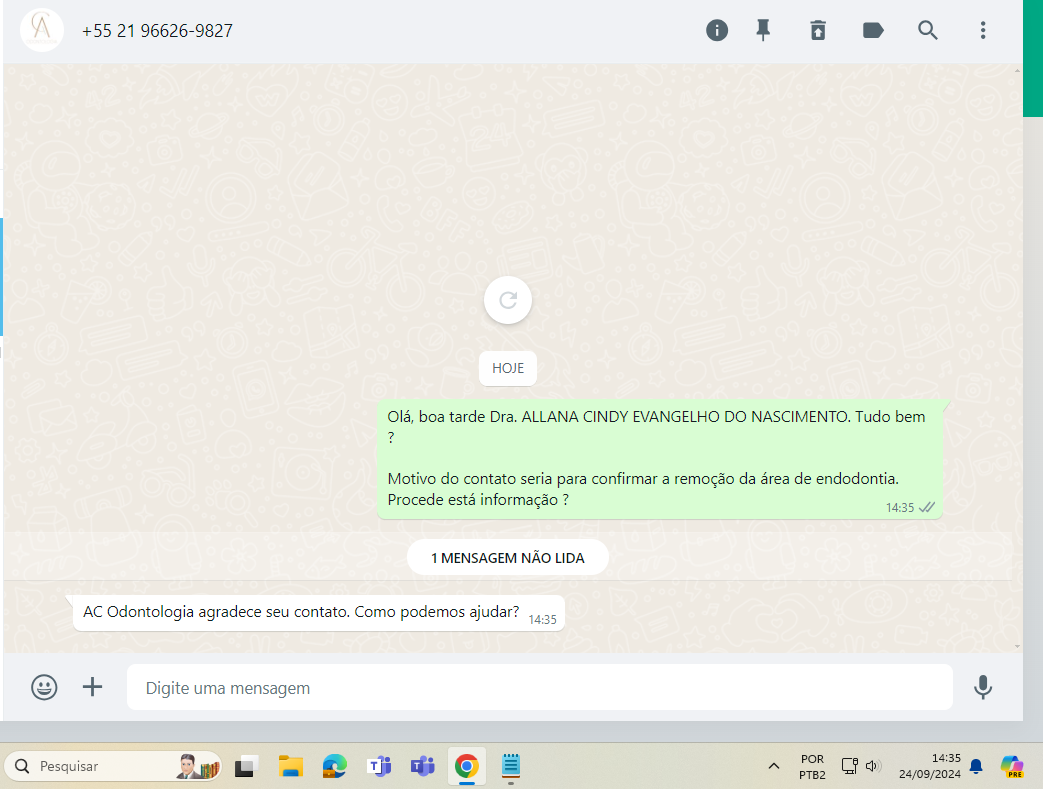Click the contact profile picture

pos(42,30)
